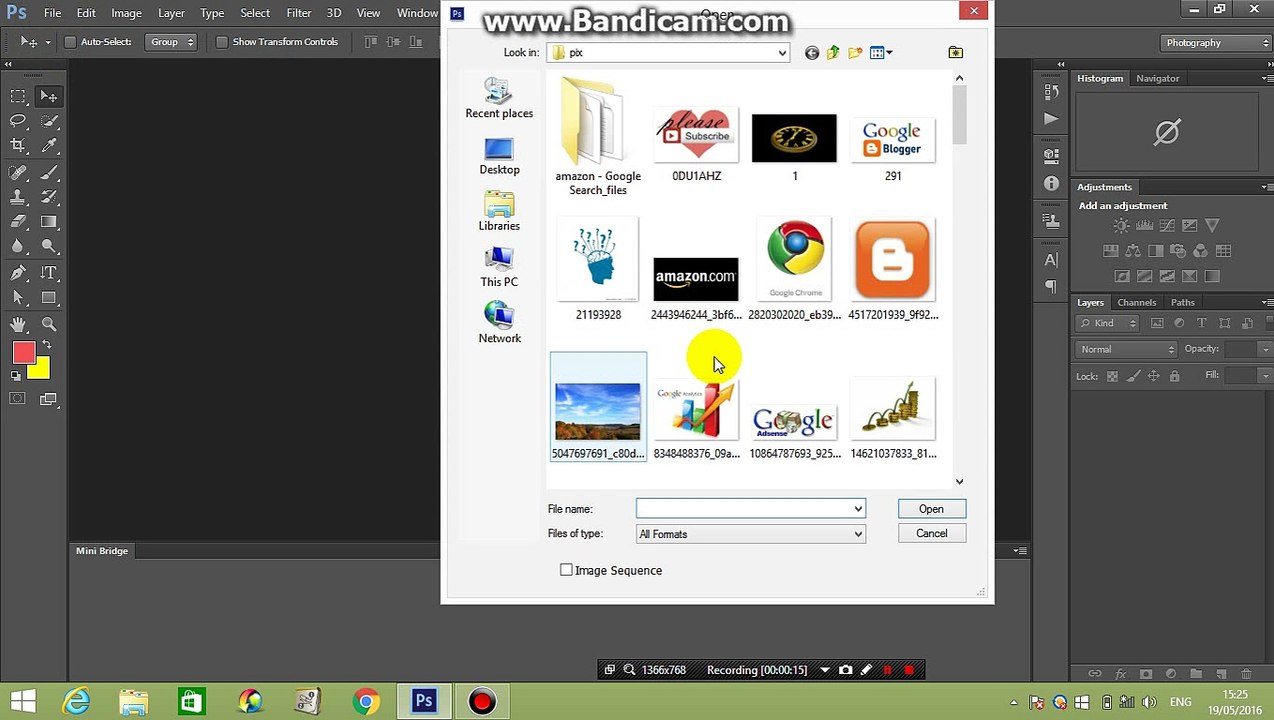
Task: Open the Network location in sidebar
Action: (x=499, y=323)
